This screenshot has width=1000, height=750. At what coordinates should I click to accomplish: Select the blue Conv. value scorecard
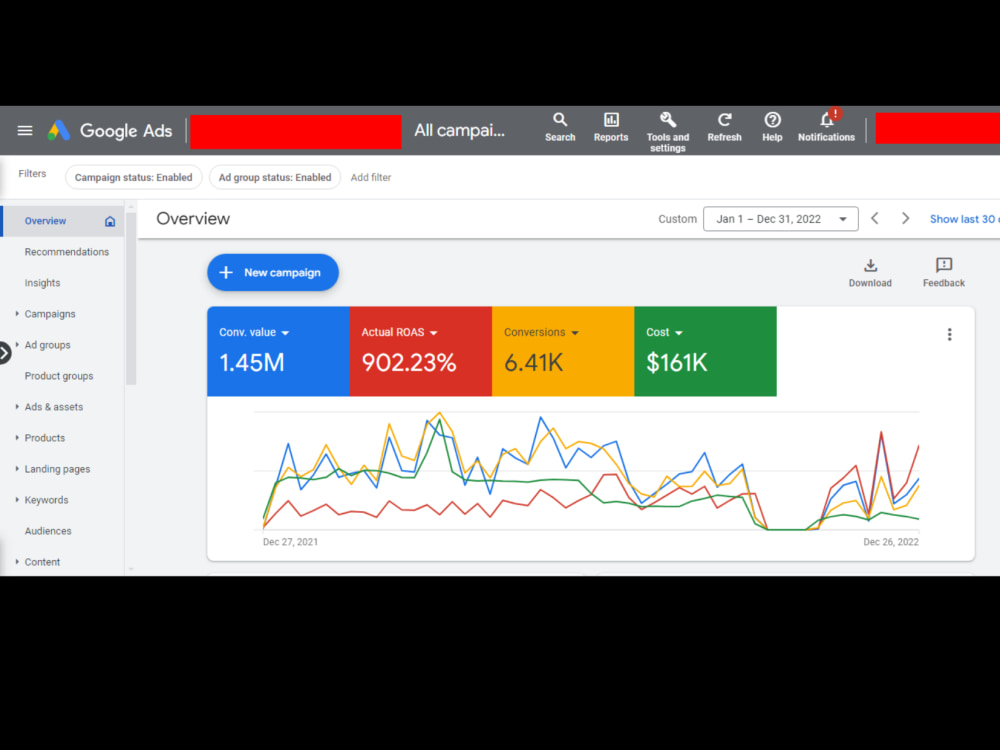coord(278,351)
